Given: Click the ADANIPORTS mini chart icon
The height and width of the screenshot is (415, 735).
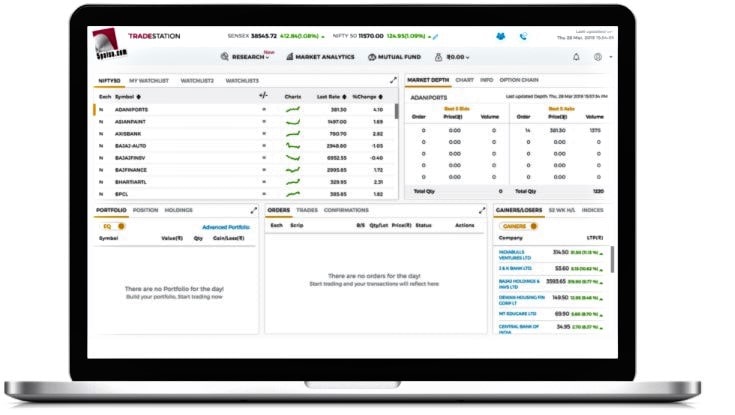Looking at the screenshot, I should 293,109.
